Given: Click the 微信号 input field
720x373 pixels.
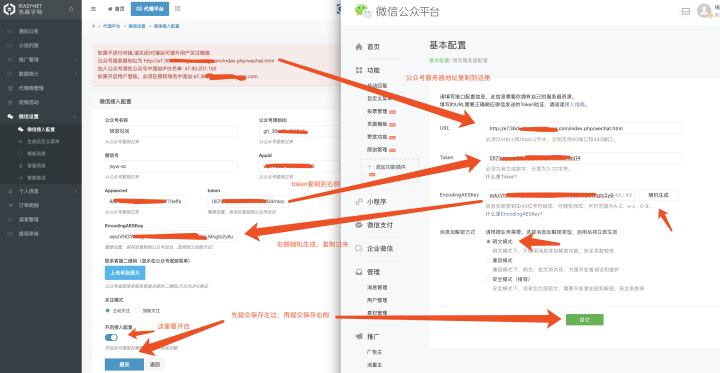Looking at the screenshot, I should (171, 166).
